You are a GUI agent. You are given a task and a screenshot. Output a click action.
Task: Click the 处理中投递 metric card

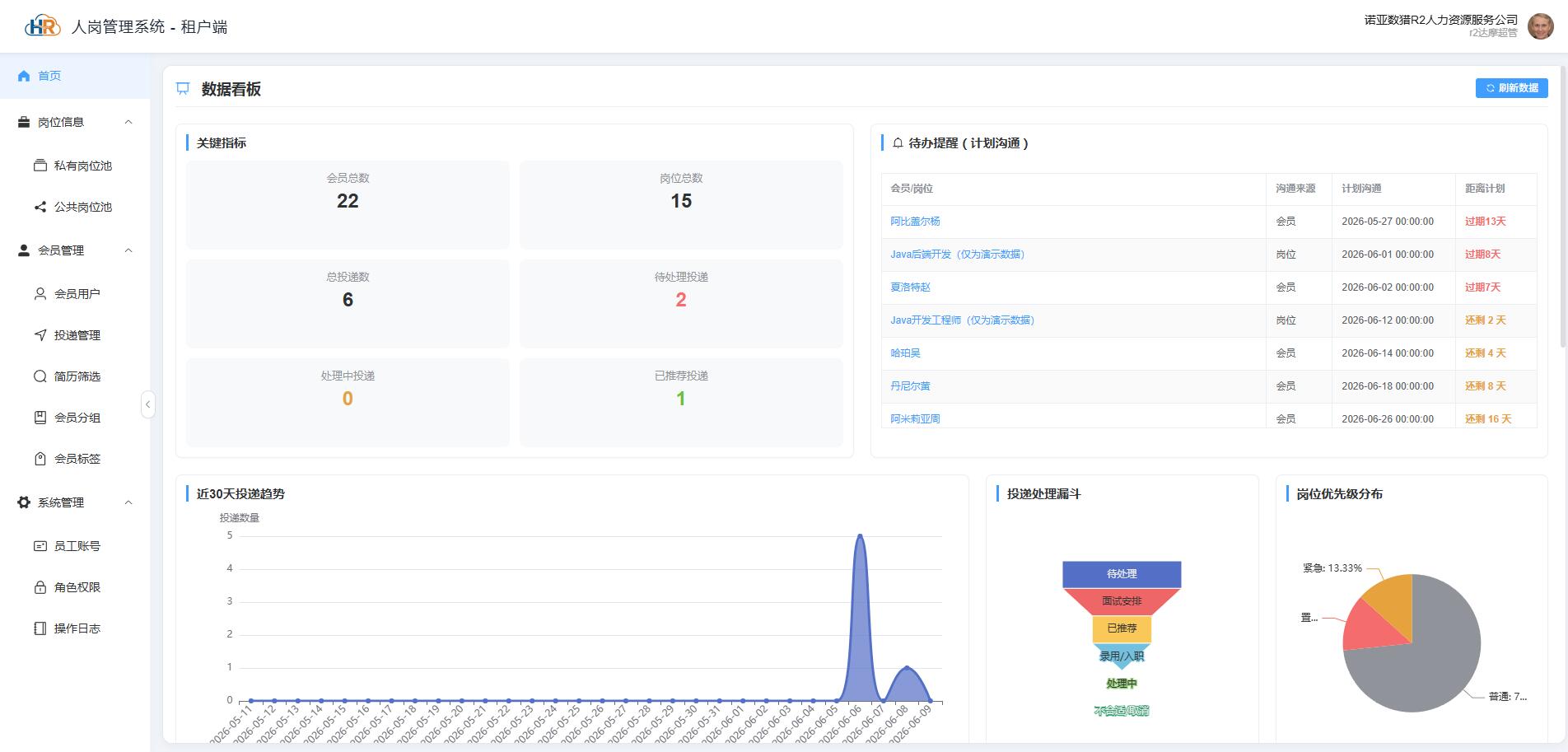point(348,402)
